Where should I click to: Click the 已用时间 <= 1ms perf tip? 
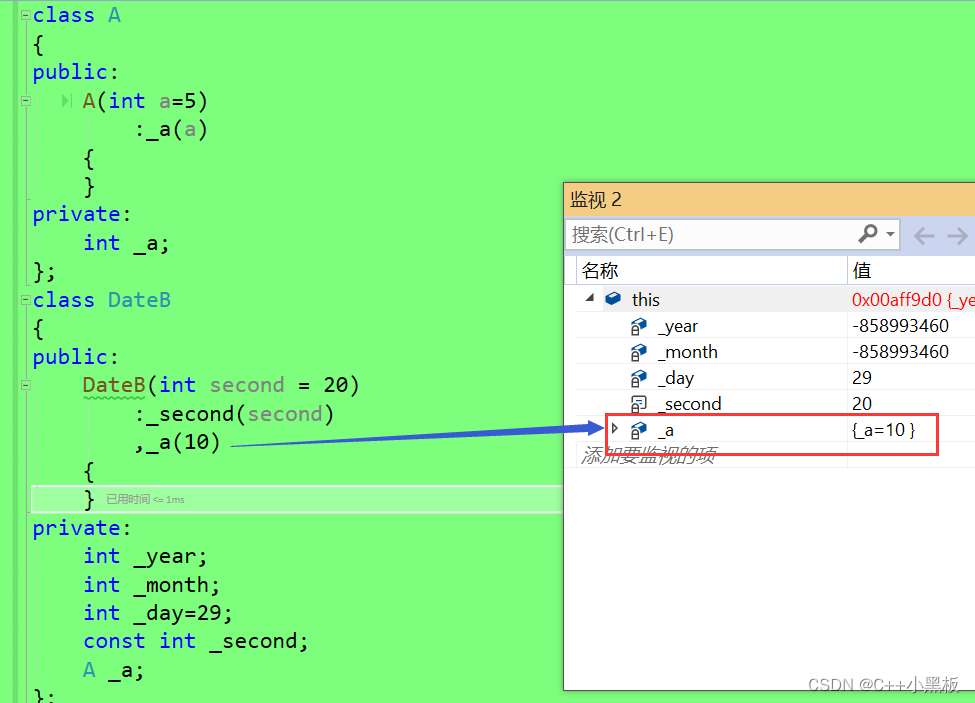tap(145, 499)
